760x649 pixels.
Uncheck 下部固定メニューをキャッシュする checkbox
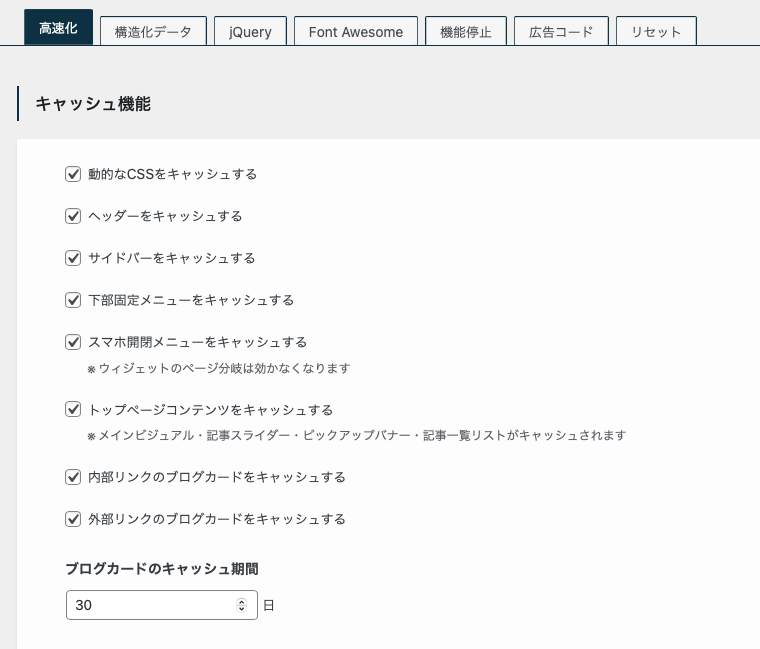(73, 300)
